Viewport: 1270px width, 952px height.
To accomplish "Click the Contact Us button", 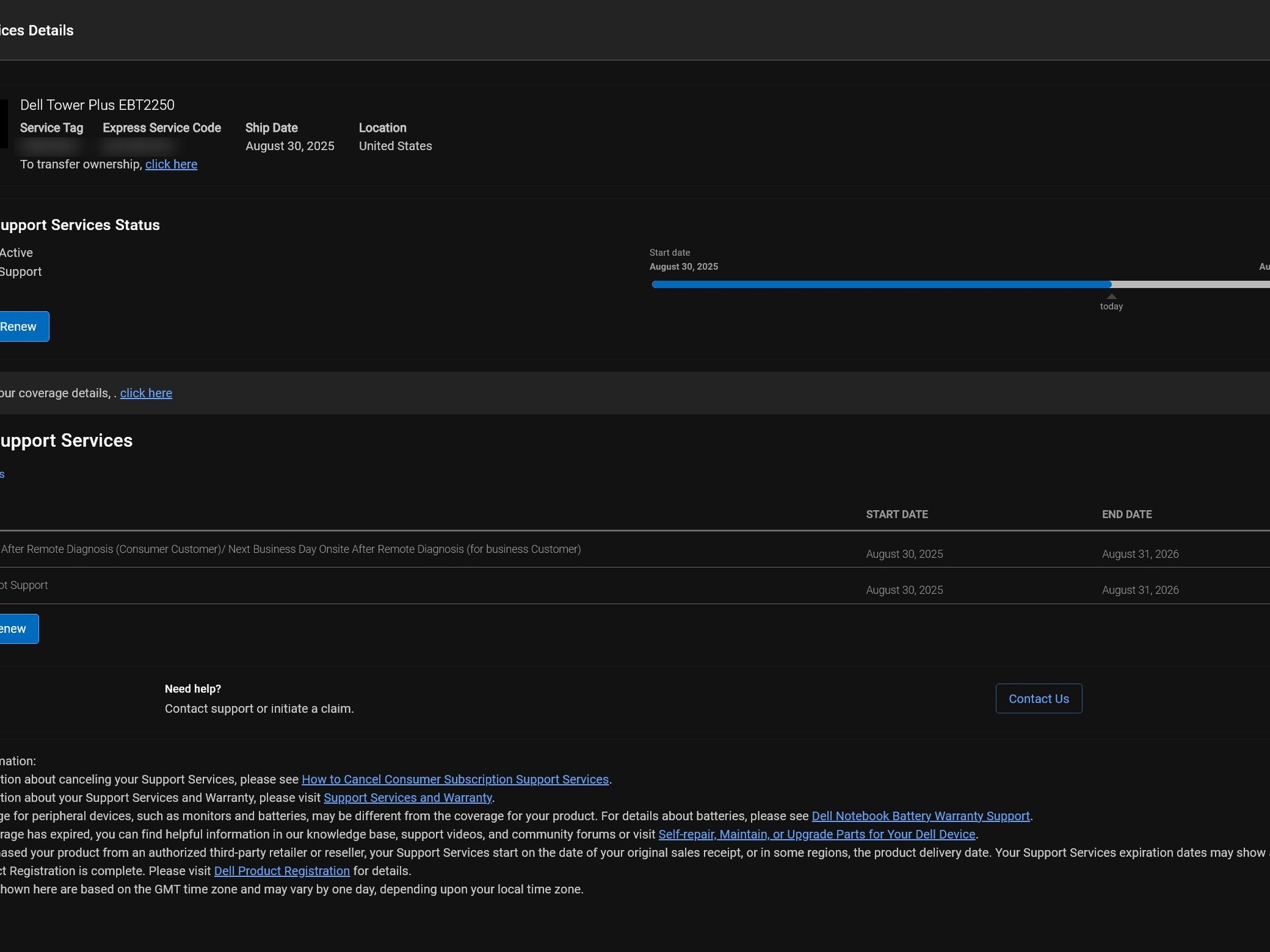I will tap(1039, 699).
